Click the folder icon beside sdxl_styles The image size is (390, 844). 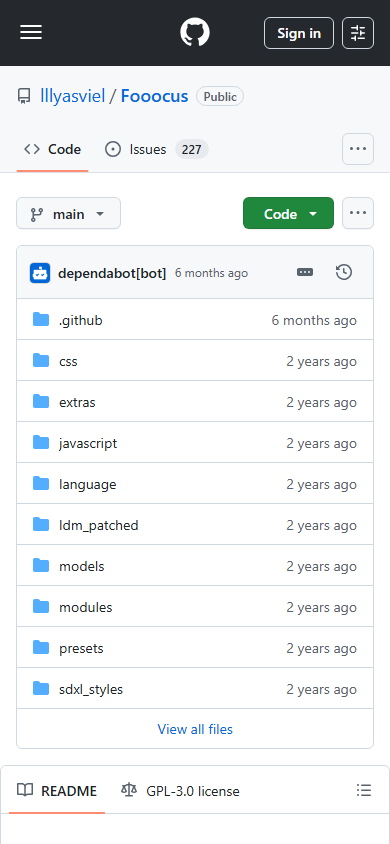[x=41, y=688]
